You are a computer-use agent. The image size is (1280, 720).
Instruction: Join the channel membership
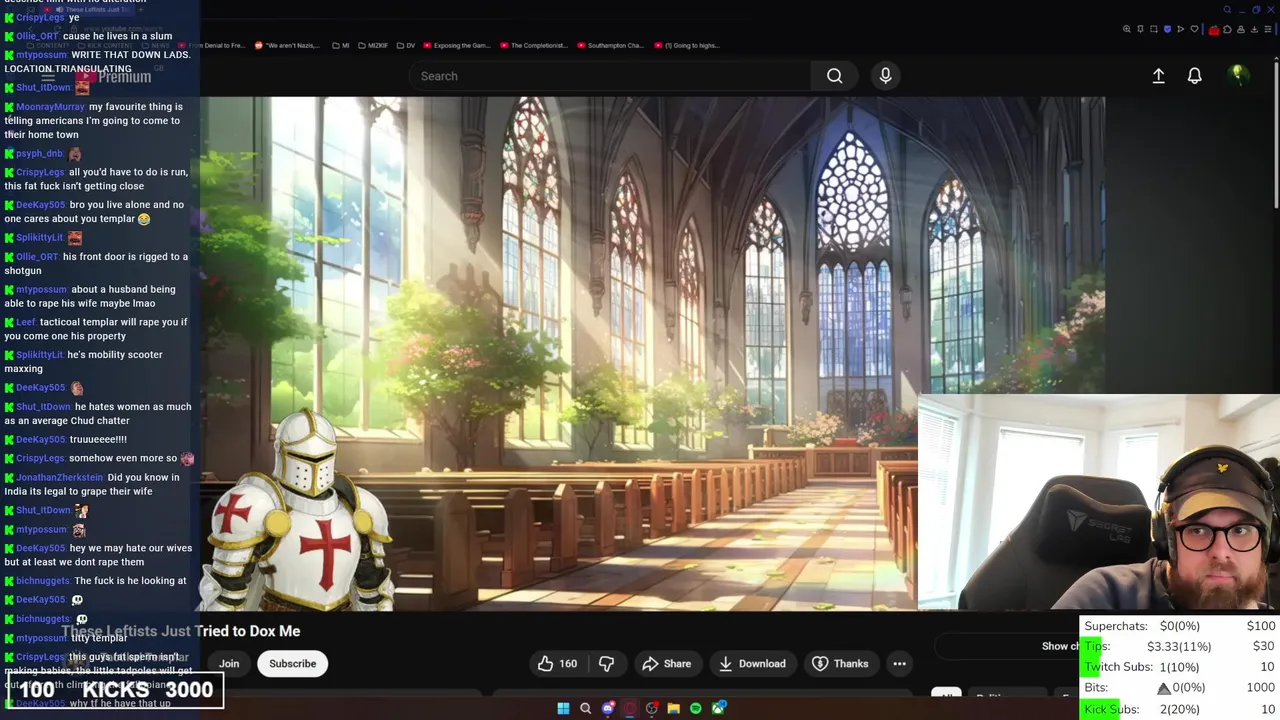pyautogui.click(x=229, y=663)
